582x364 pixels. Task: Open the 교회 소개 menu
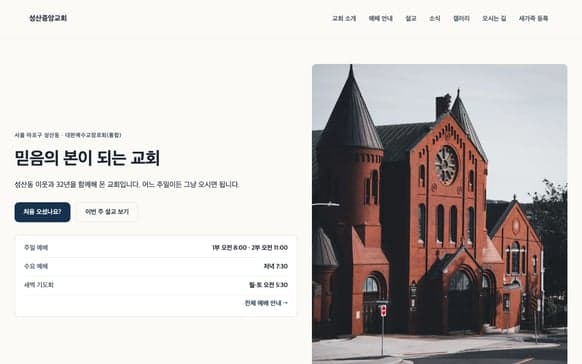[x=344, y=19]
